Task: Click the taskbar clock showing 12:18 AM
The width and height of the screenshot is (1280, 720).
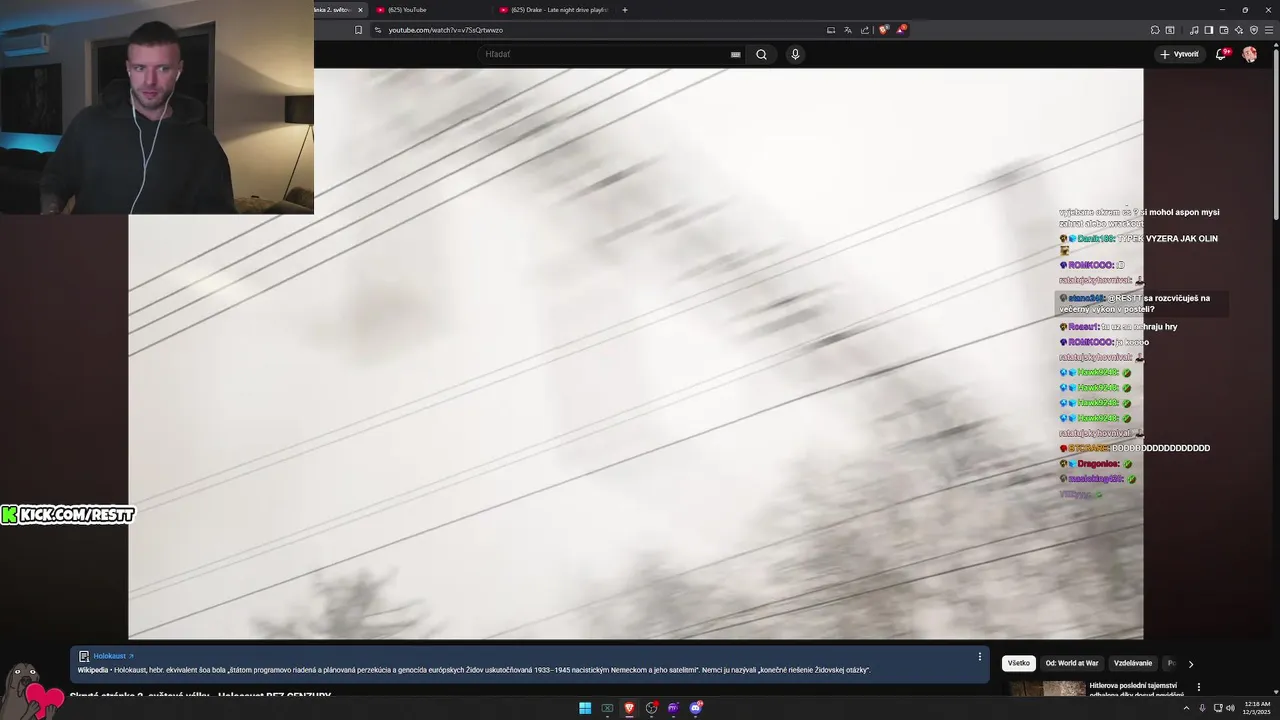Action: [x=1256, y=708]
